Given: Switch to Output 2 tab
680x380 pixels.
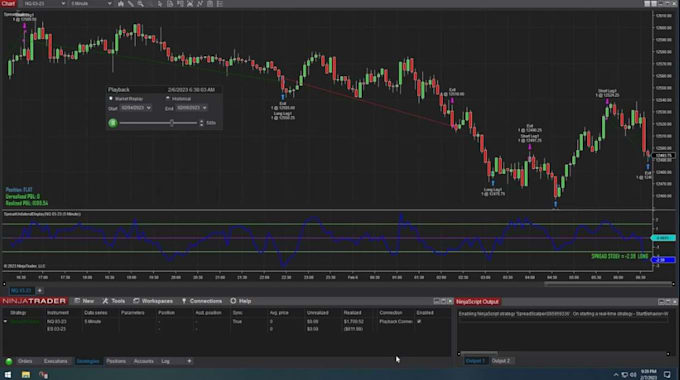Looking at the screenshot, I should click(x=501, y=360).
